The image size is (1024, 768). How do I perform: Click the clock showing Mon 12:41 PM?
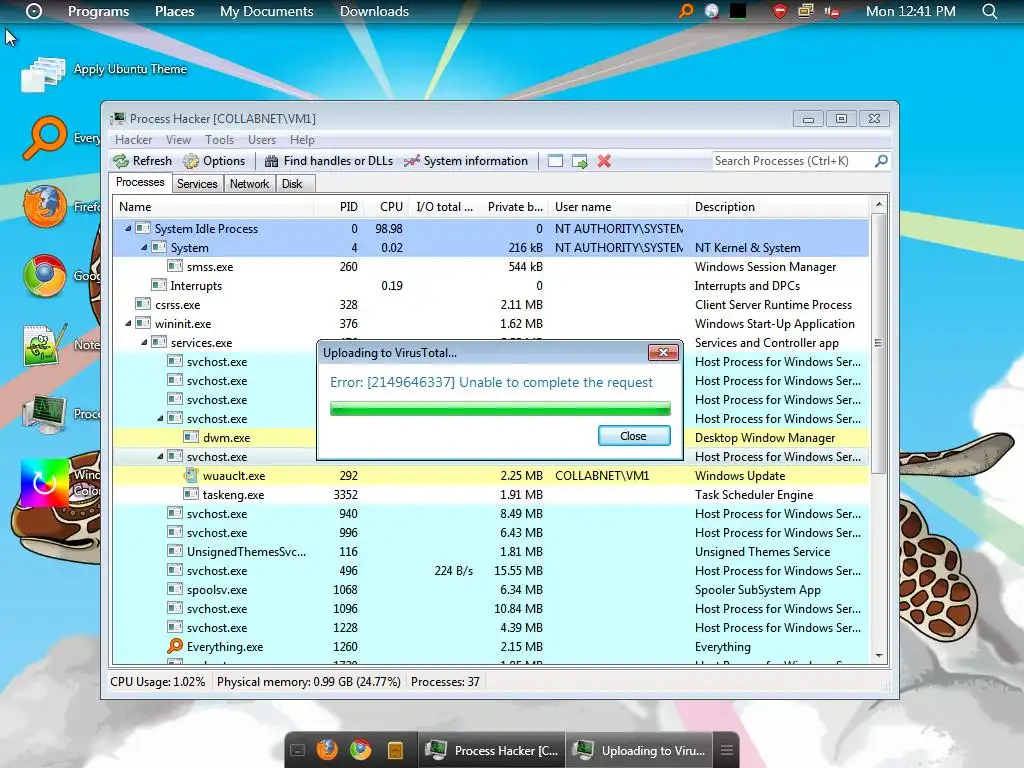click(x=910, y=11)
